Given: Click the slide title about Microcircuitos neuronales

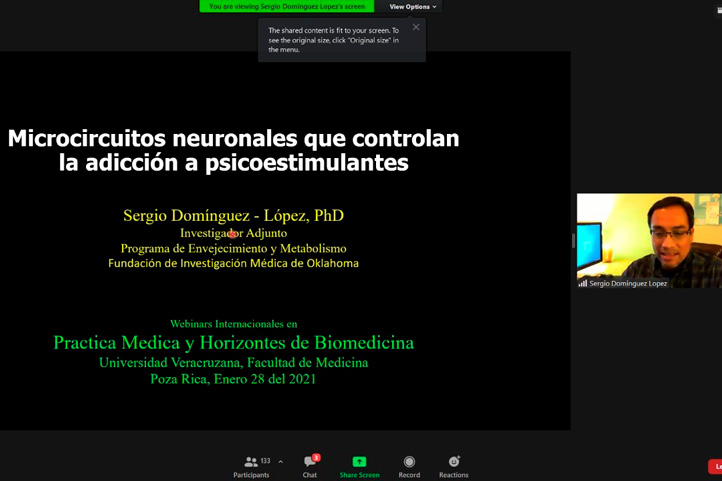Looking at the screenshot, I should [x=233, y=150].
